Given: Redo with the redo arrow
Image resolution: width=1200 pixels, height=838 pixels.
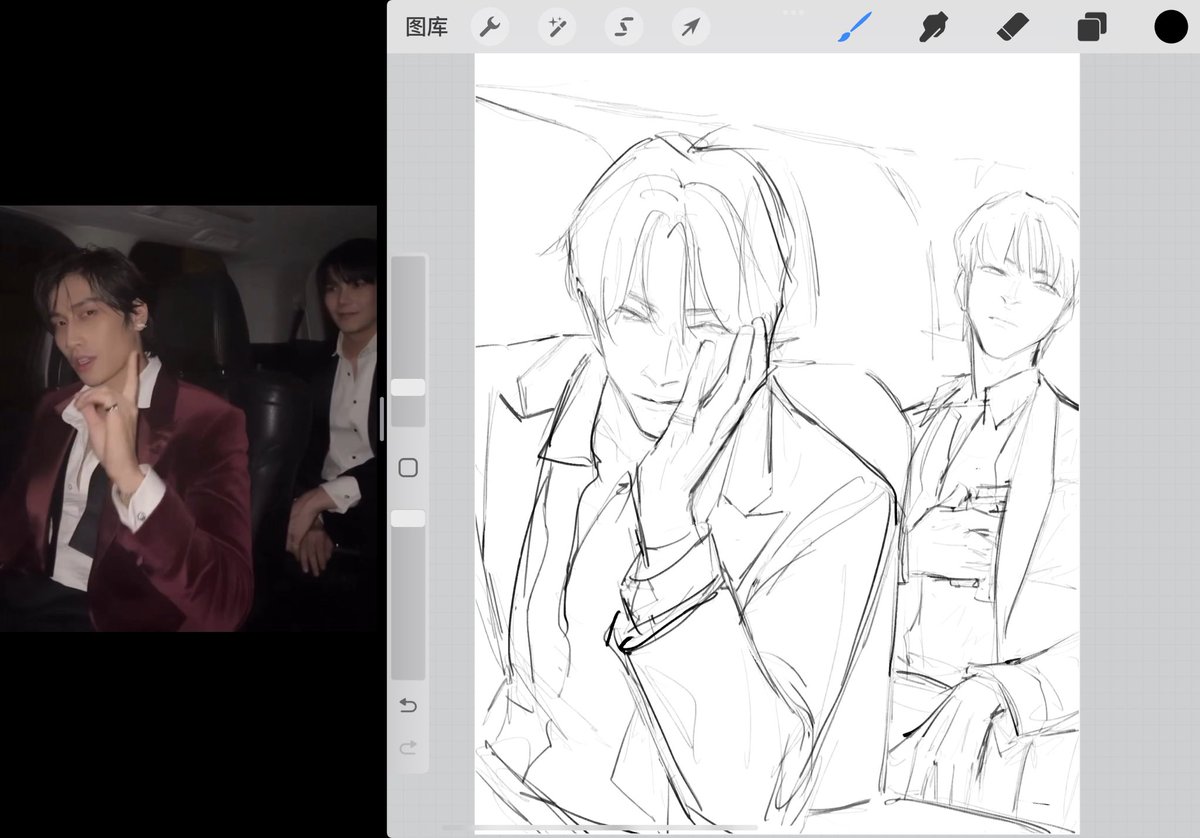Looking at the screenshot, I should 408,748.
